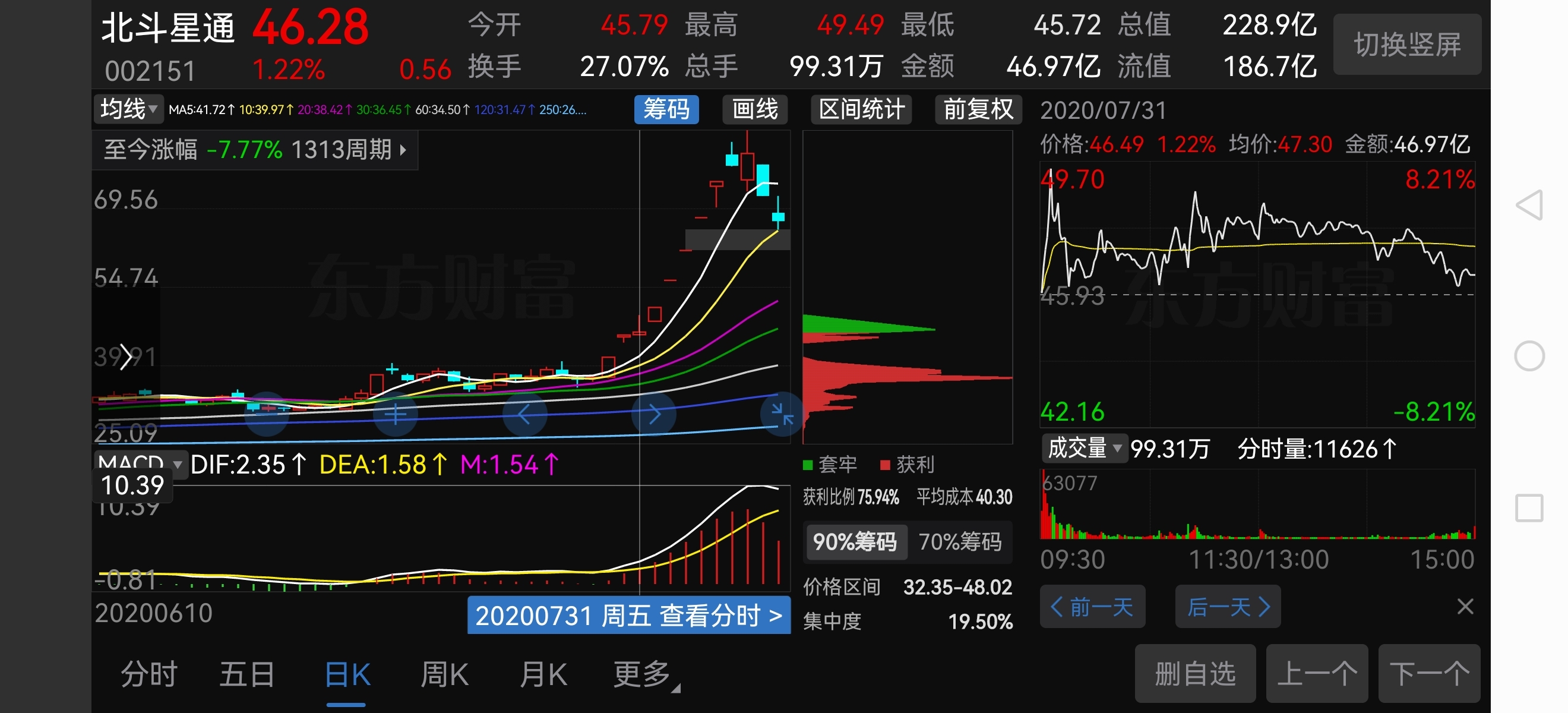Image resolution: width=1568 pixels, height=713 pixels.
Task: Tap the zoom-in plus chart icon
Action: [x=395, y=415]
